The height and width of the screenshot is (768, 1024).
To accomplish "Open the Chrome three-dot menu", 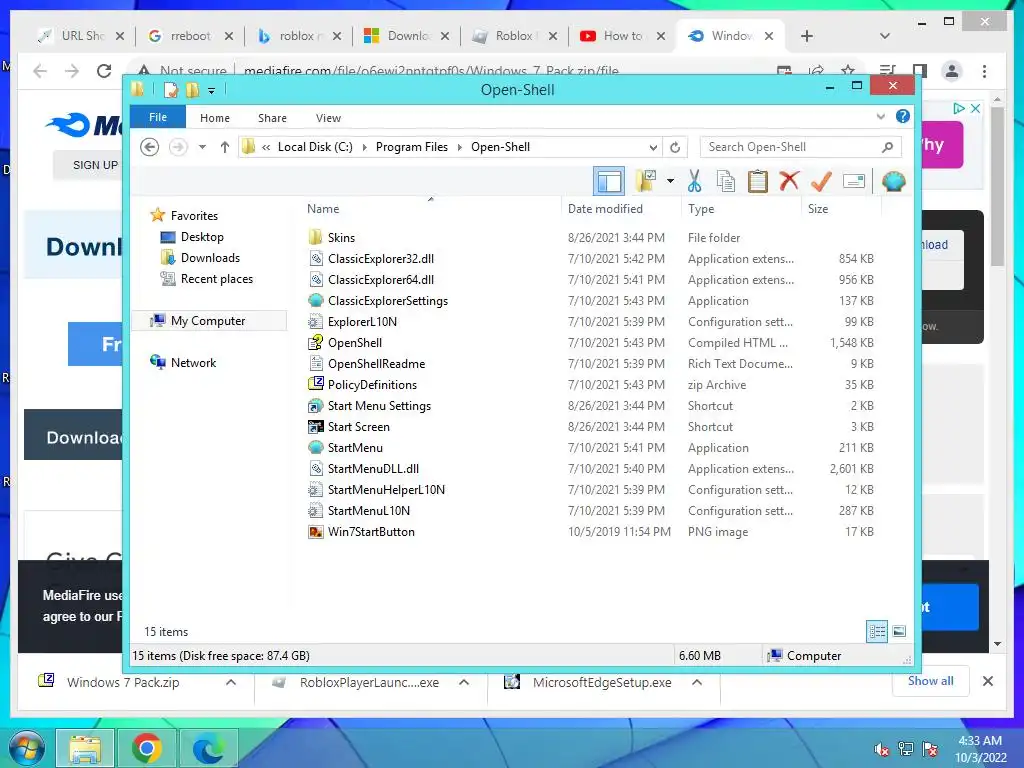I will click(984, 71).
